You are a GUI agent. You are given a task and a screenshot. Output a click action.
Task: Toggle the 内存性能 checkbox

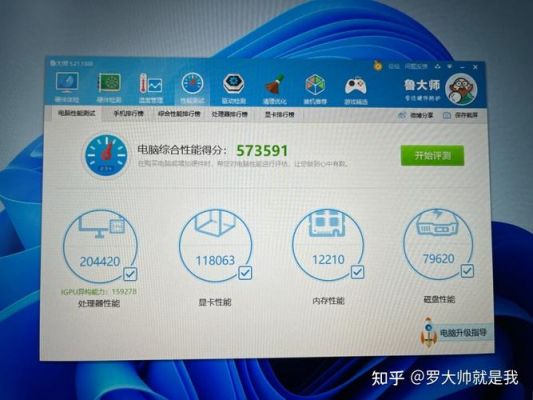[357, 272]
